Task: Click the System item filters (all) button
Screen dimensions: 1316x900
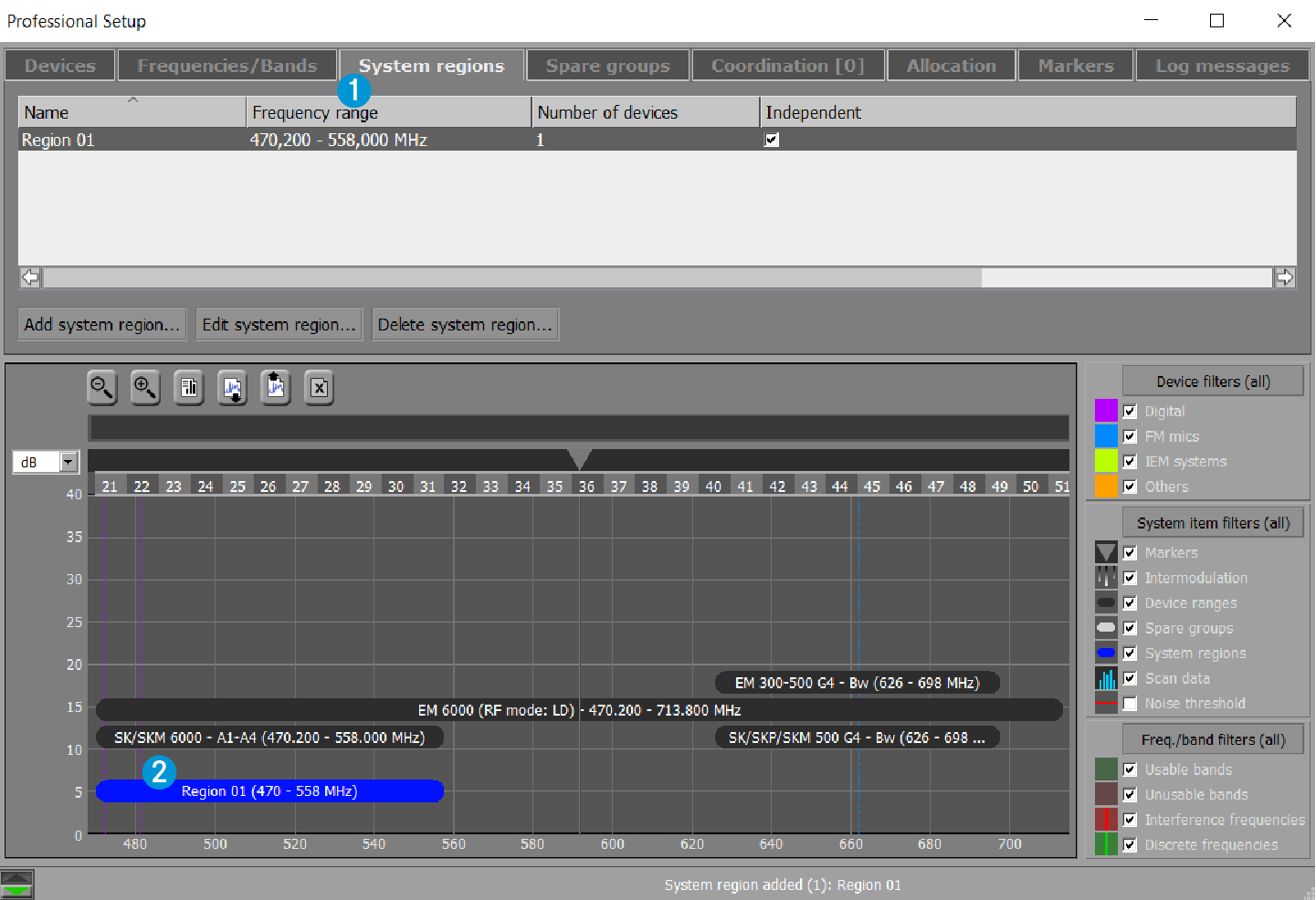Action: 1213,523
